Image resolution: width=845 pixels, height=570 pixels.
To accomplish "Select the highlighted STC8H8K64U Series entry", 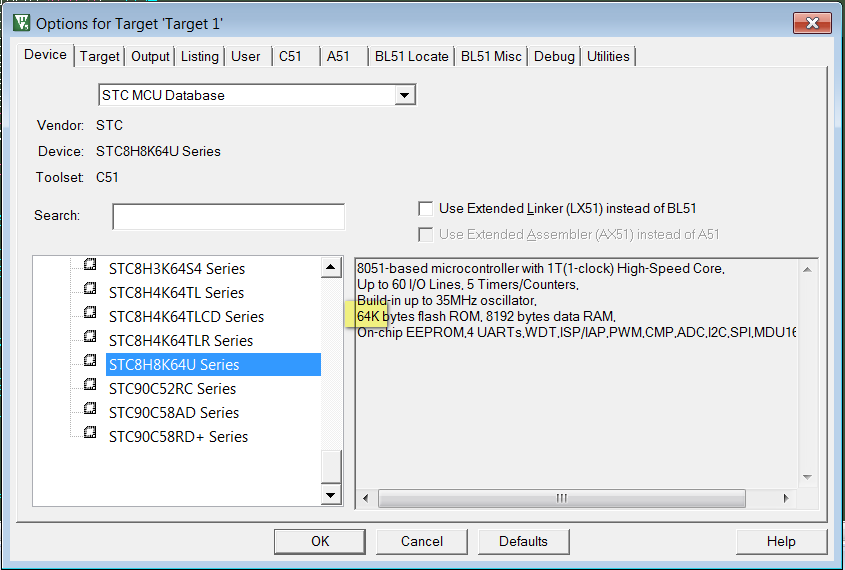I will pos(213,365).
